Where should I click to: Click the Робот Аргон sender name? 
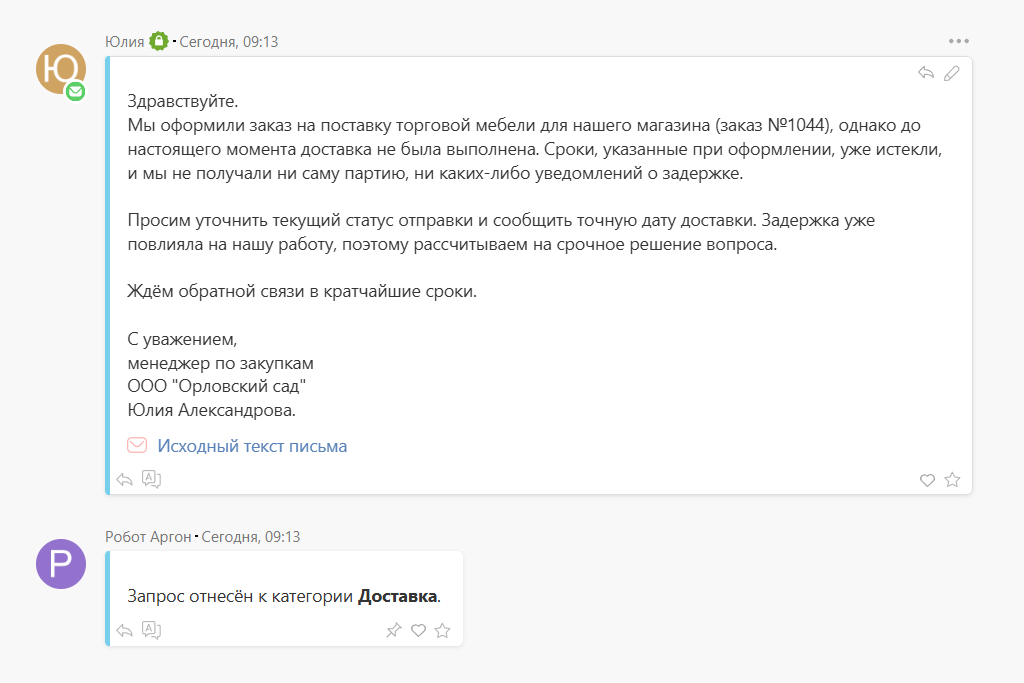pos(148,537)
